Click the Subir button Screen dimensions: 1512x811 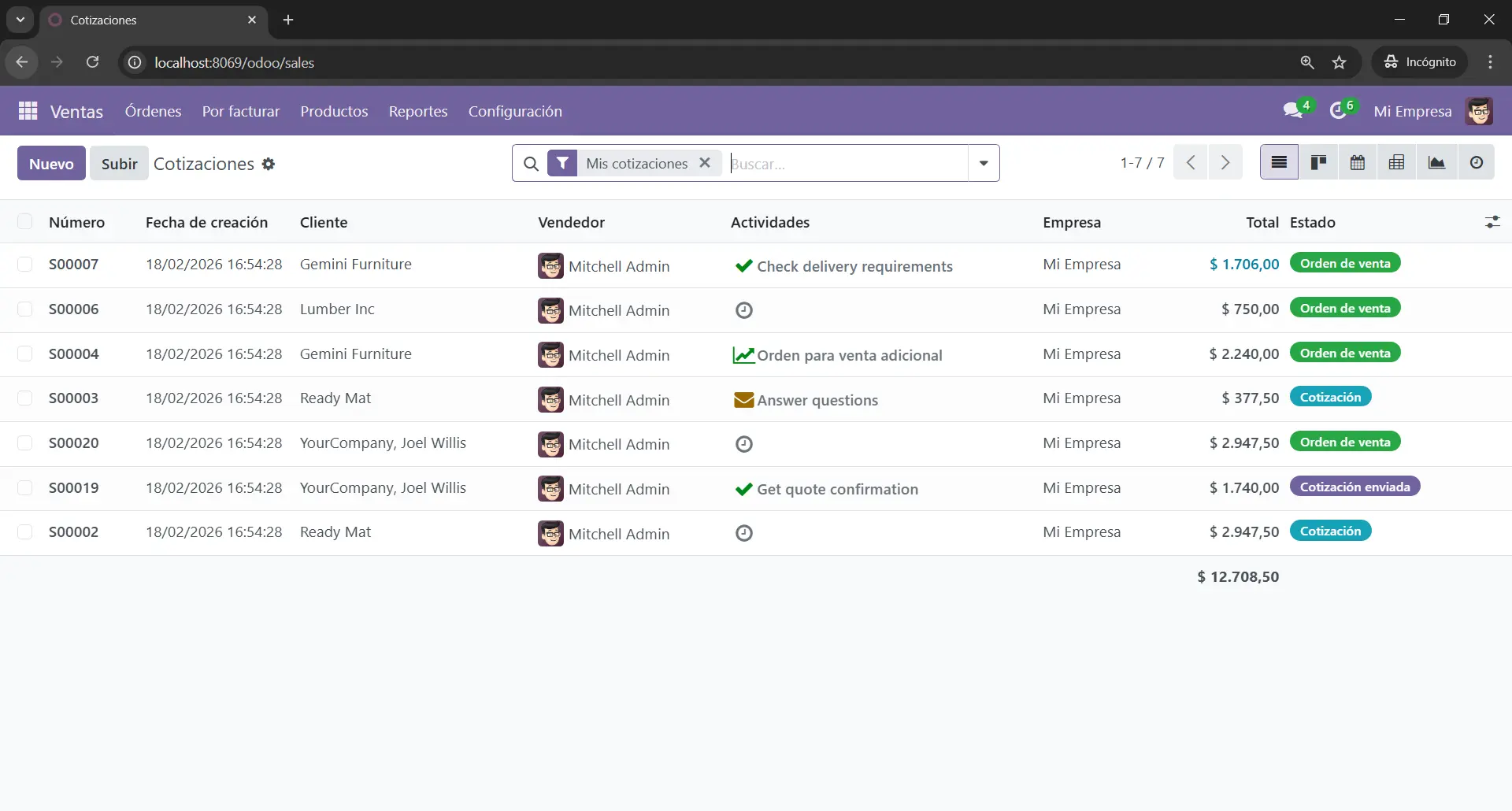coord(119,164)
